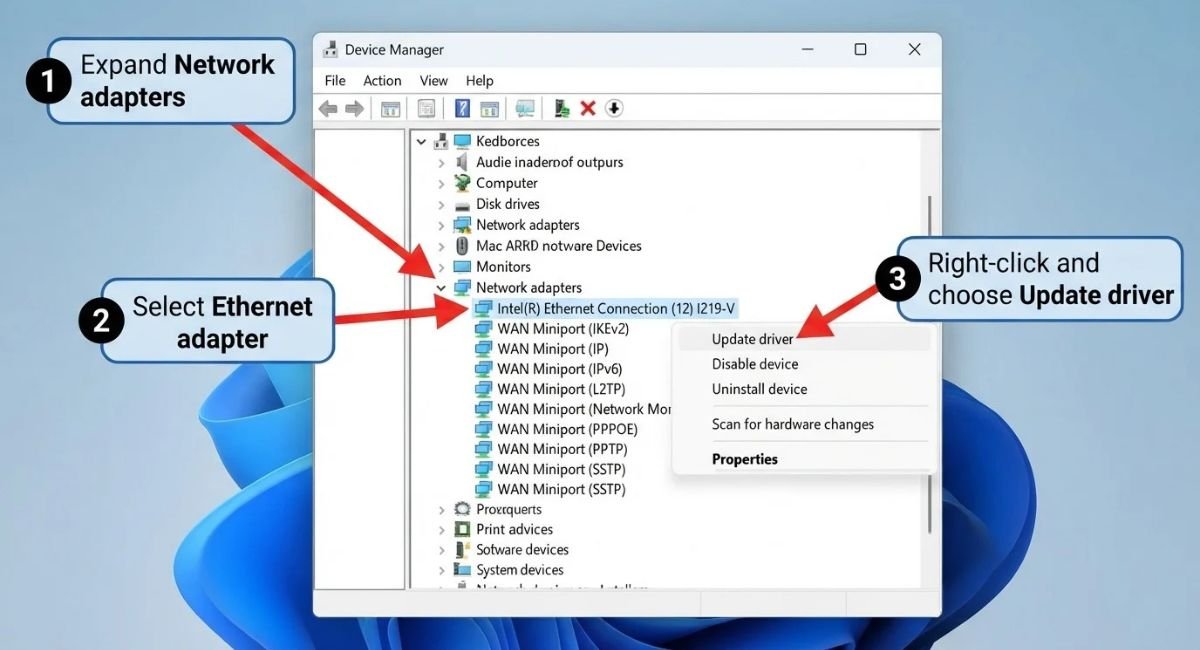
Task: Select Intel(R) Ethernet Connection (12) I219-V
Action: pos(617,308)
